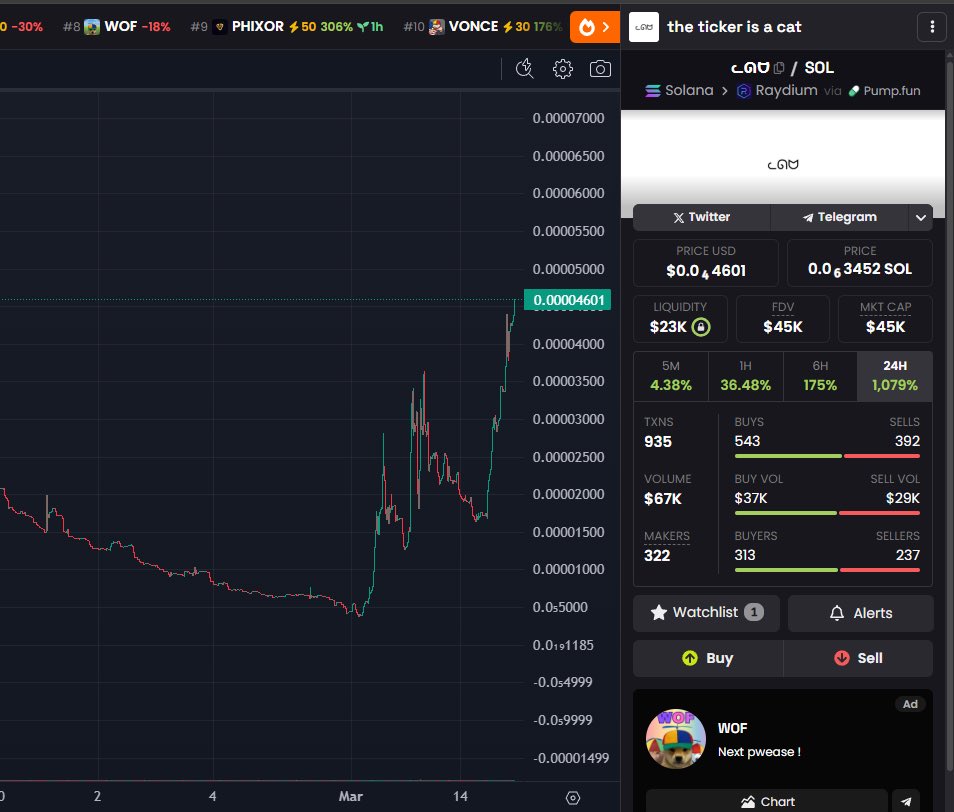Click the Buy button
This screenshot has height=812, width=954.
708,658
